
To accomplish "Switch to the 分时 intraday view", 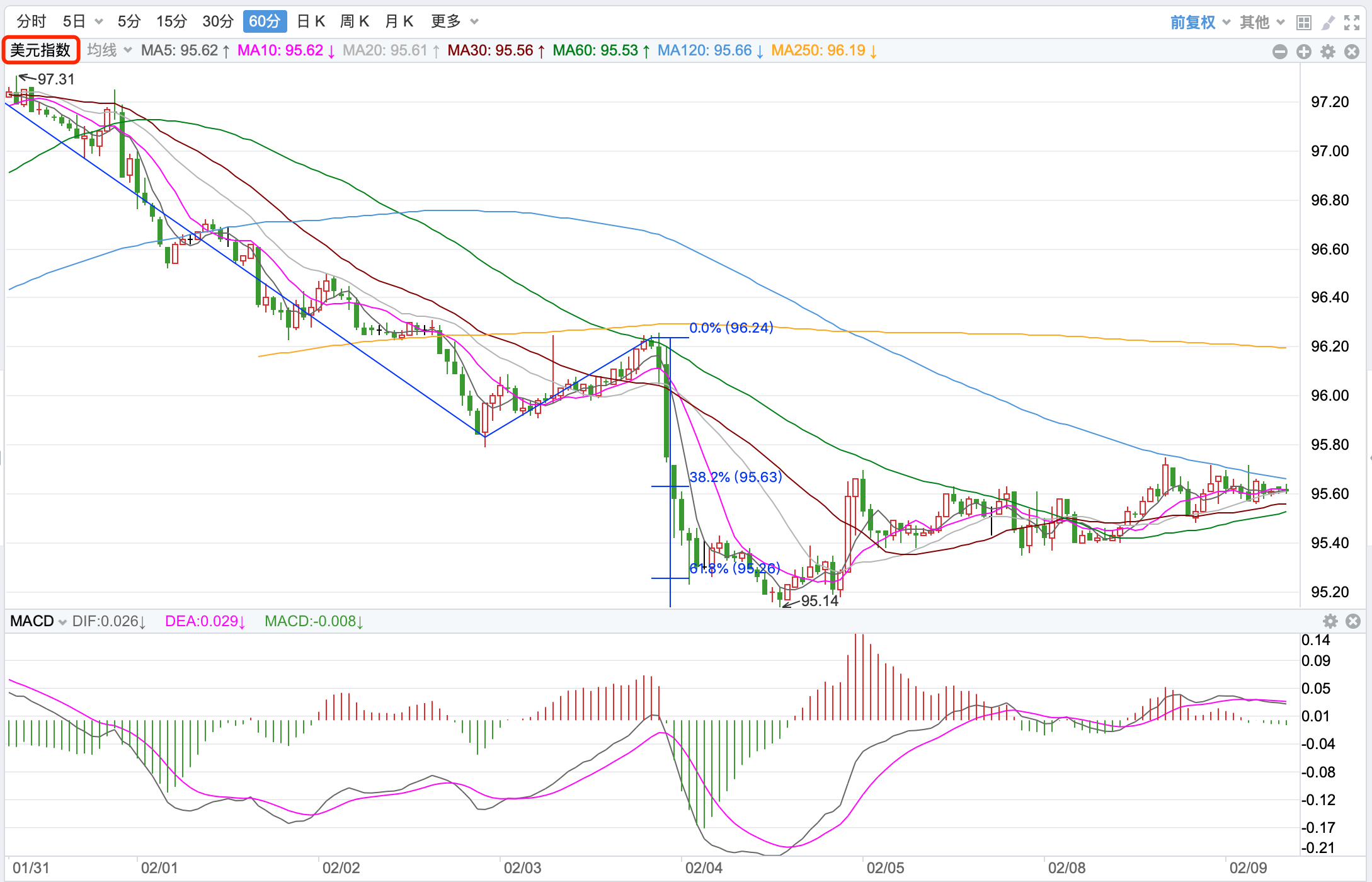I will coord(31,21).
